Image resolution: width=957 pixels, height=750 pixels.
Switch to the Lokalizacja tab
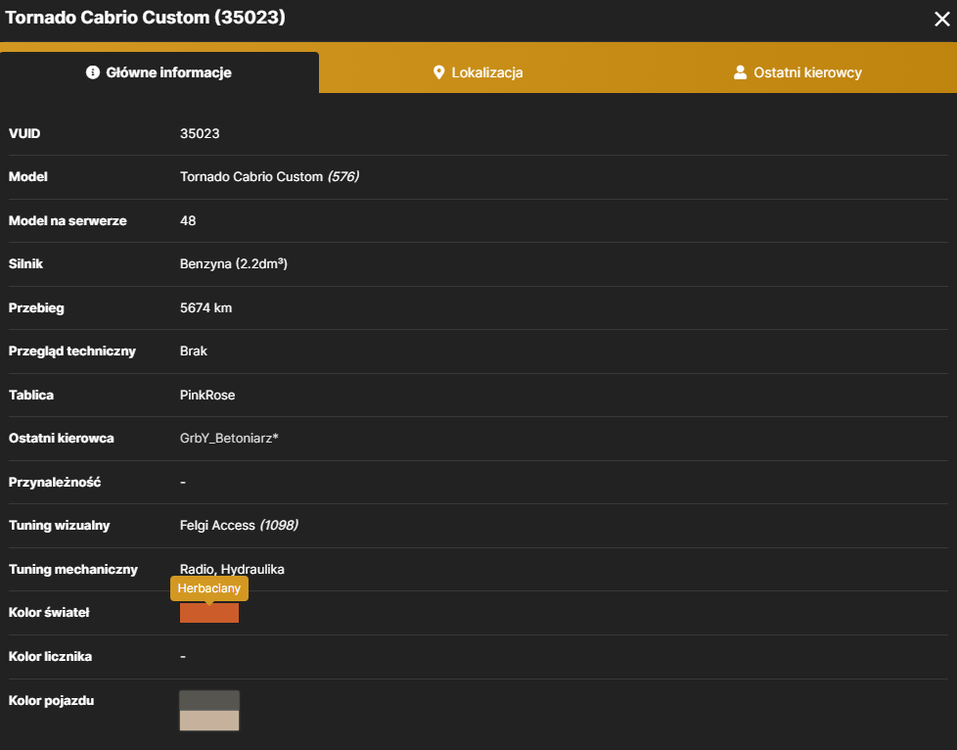click(478, 73)
